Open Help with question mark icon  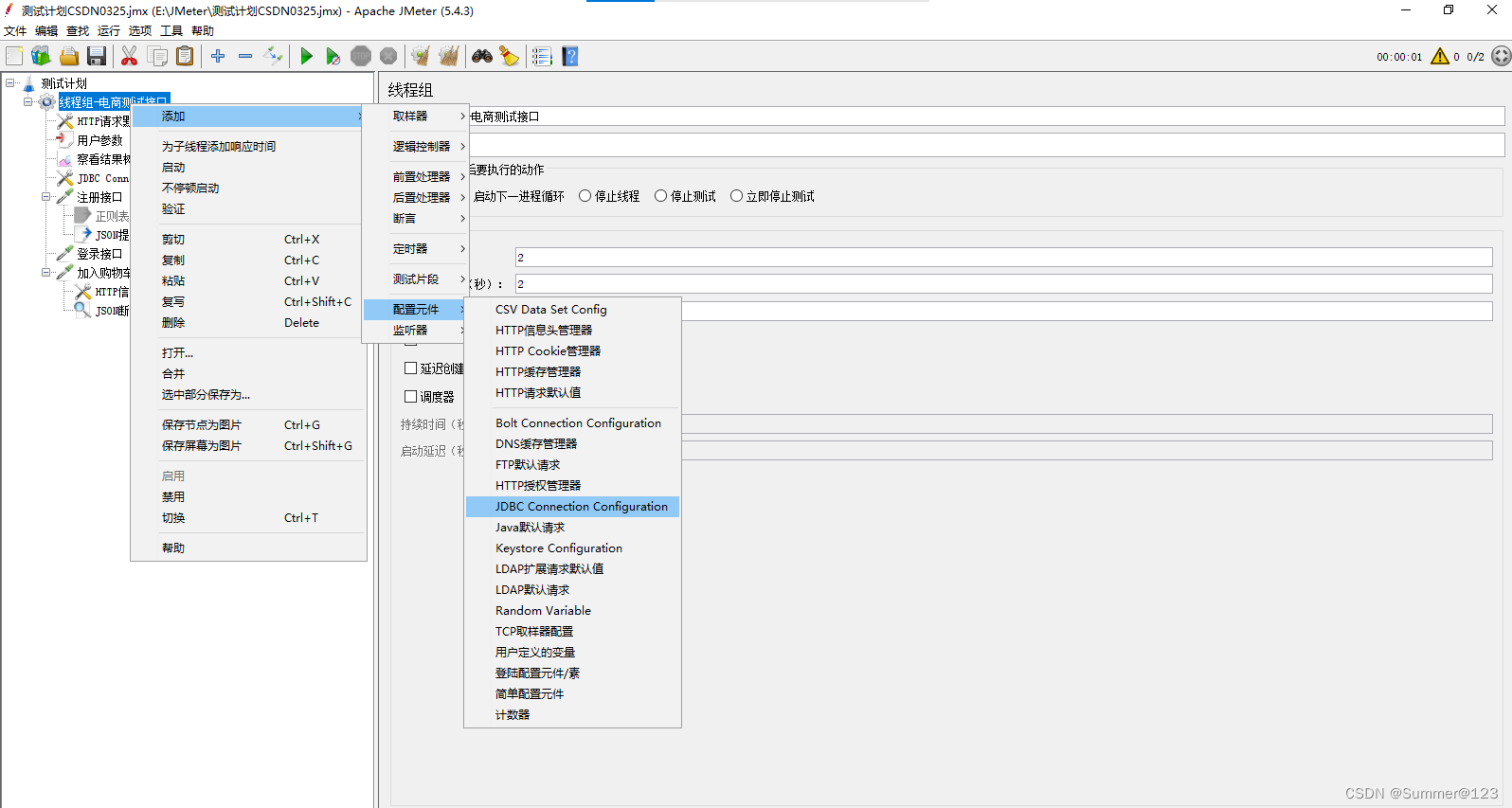click(x=570, y=57)
